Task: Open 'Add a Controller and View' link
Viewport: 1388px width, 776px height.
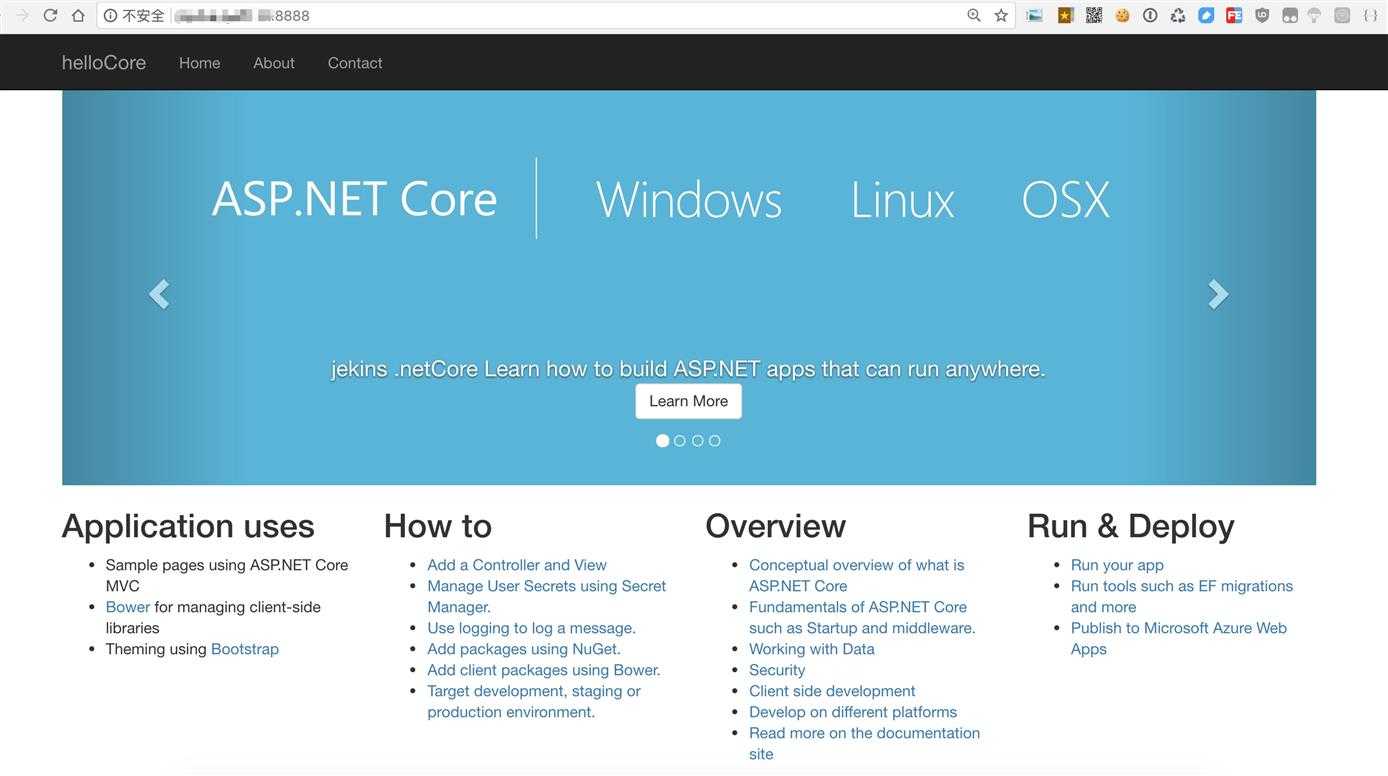Action: 517,565
